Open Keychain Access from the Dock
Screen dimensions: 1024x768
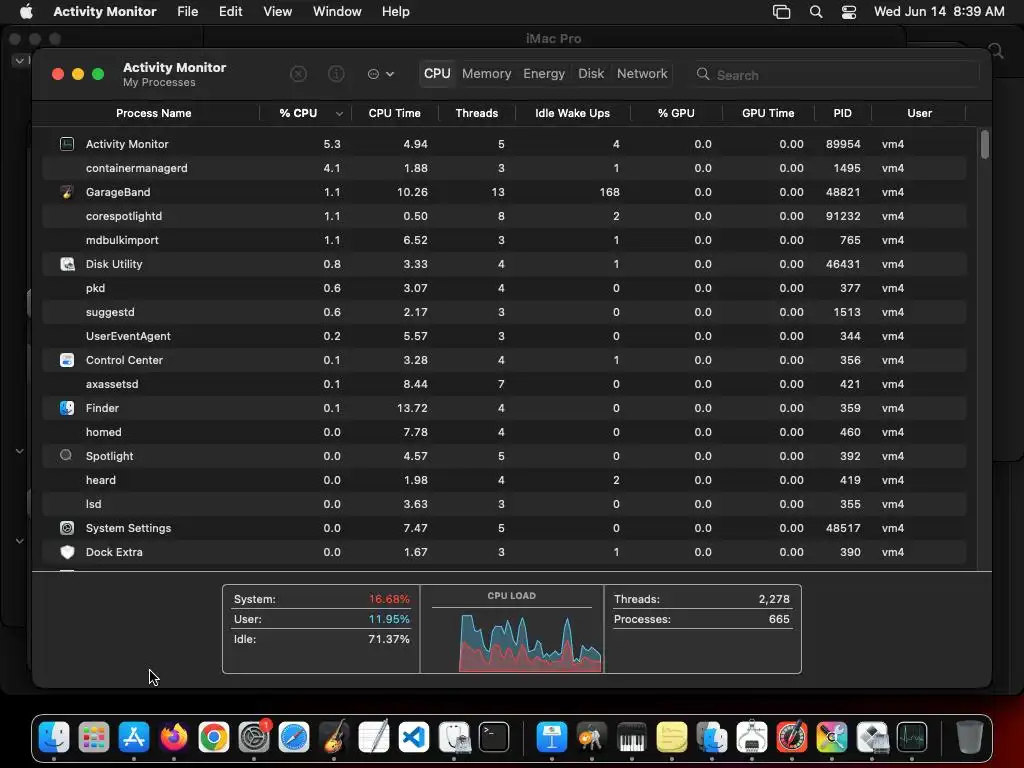point(591,737)
